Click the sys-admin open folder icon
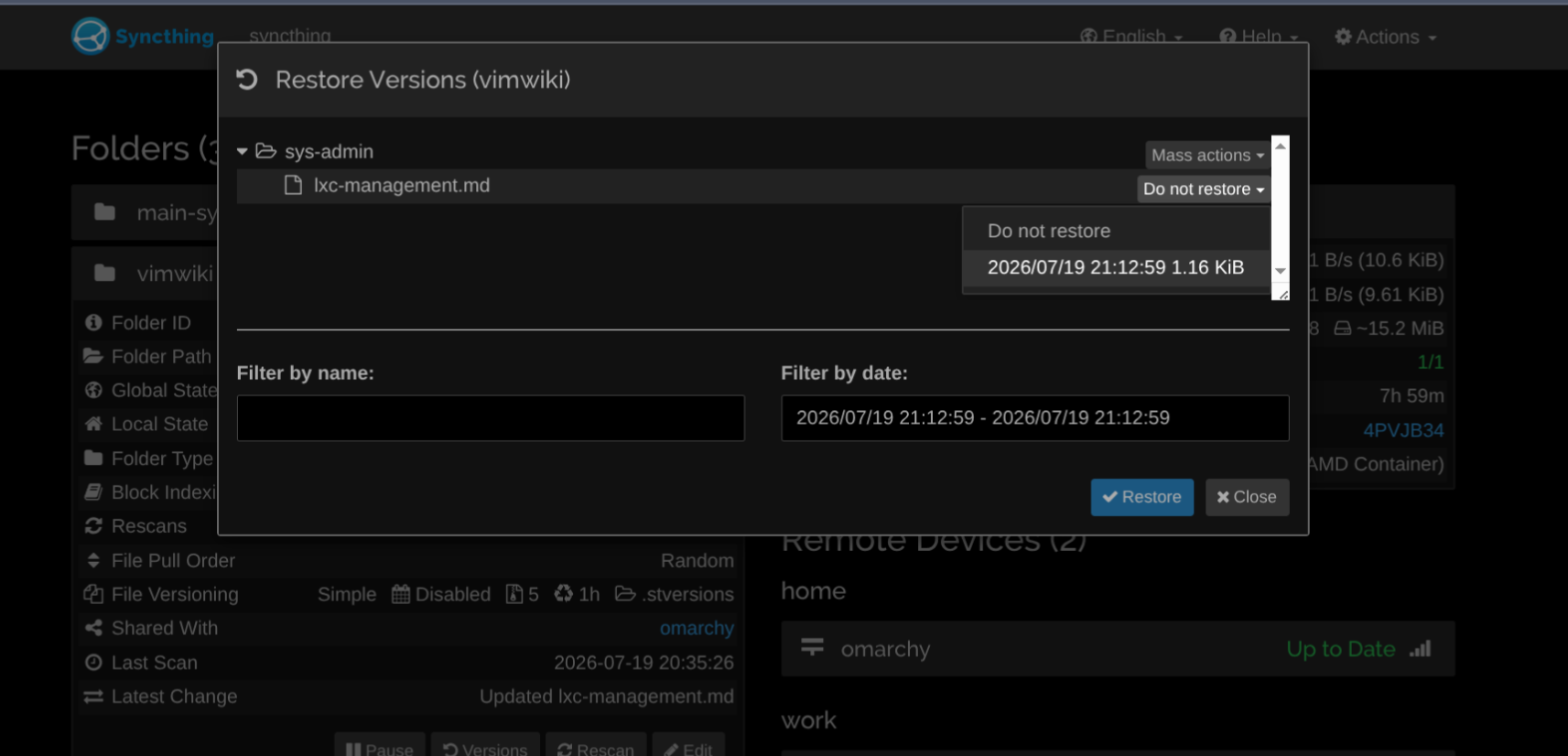This screenshot has width=1568, height=756. coord(265,151)
